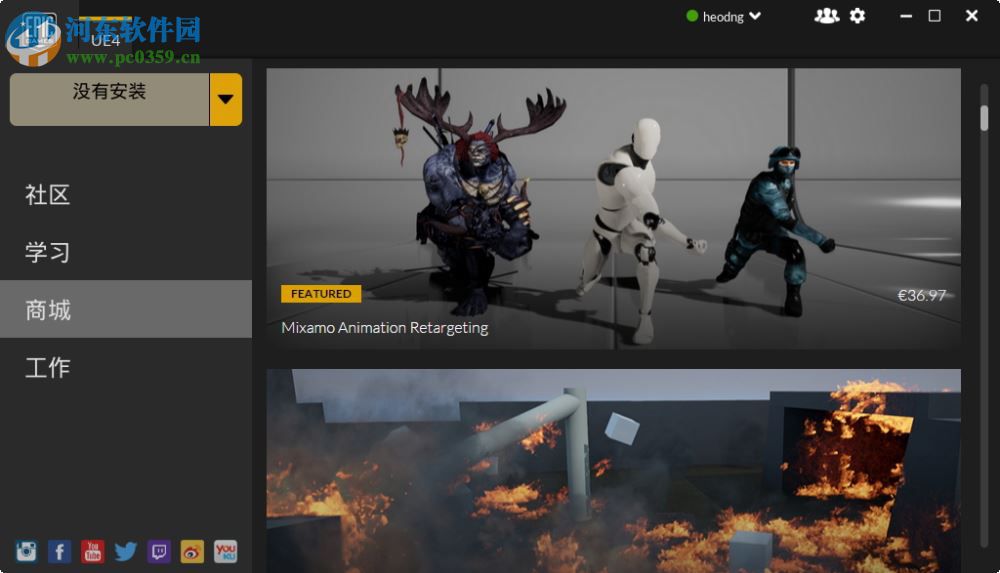The image size is (1000, 573).
Task: Open the Facebook social link icon
Action: pos(59,551)
